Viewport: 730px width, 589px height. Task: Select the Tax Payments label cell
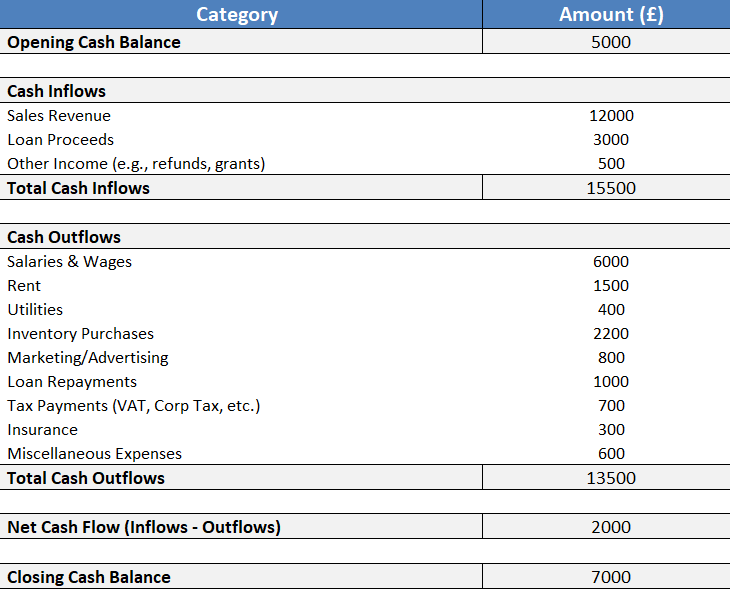134,406
